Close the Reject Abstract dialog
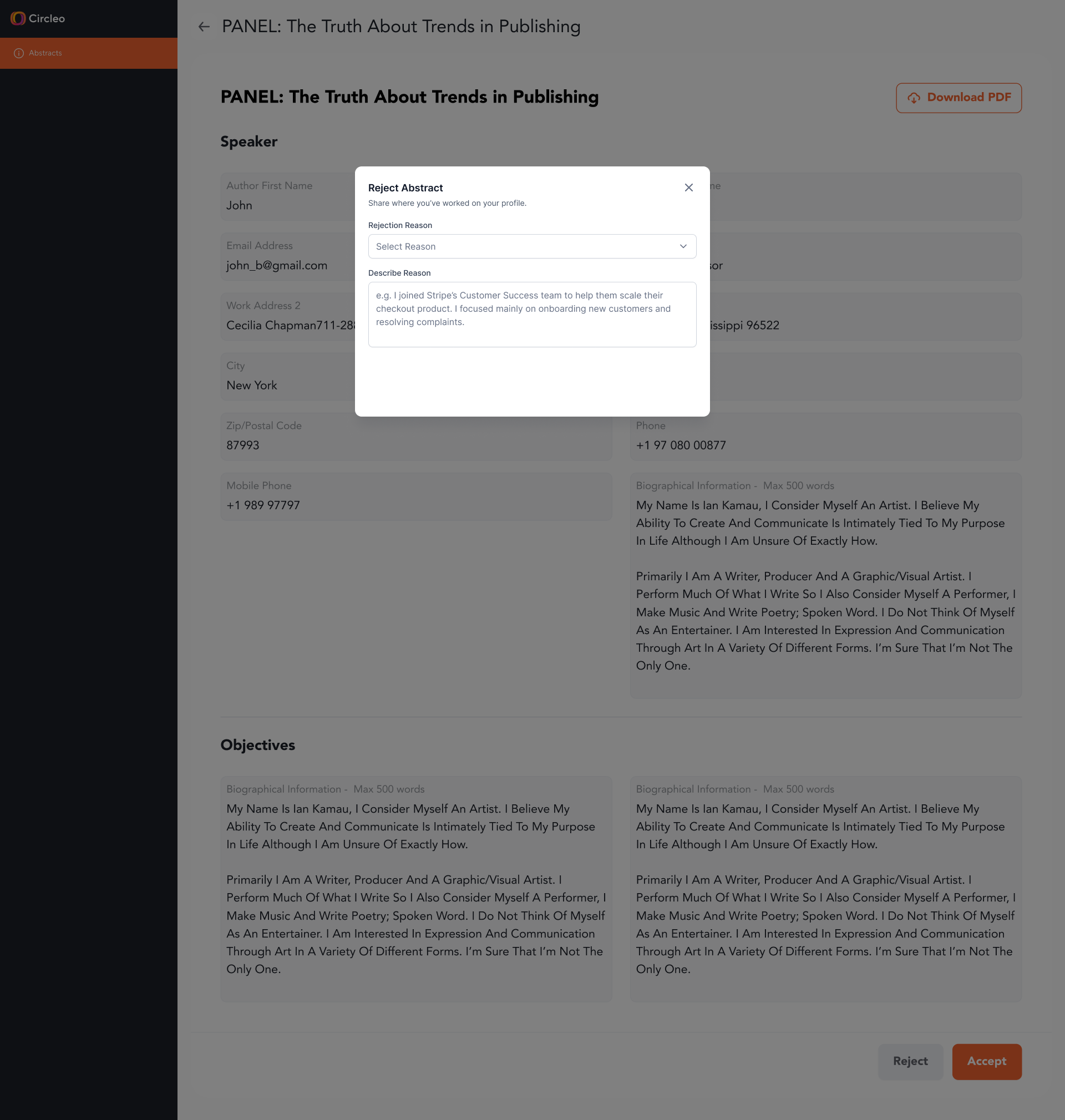This screenshot has height=1120, width=1065. 688,188
